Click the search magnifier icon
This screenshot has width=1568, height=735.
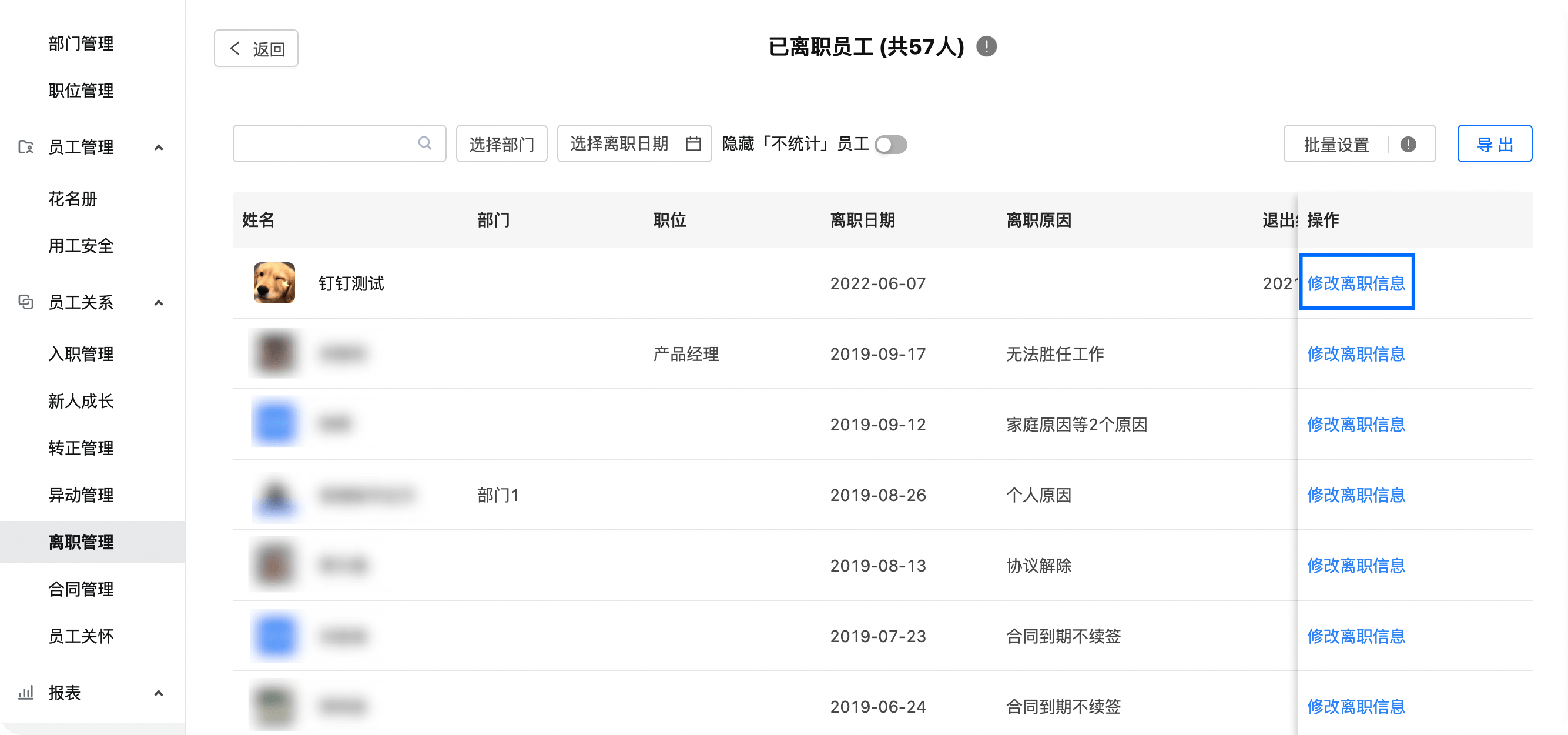coord(425,143)
